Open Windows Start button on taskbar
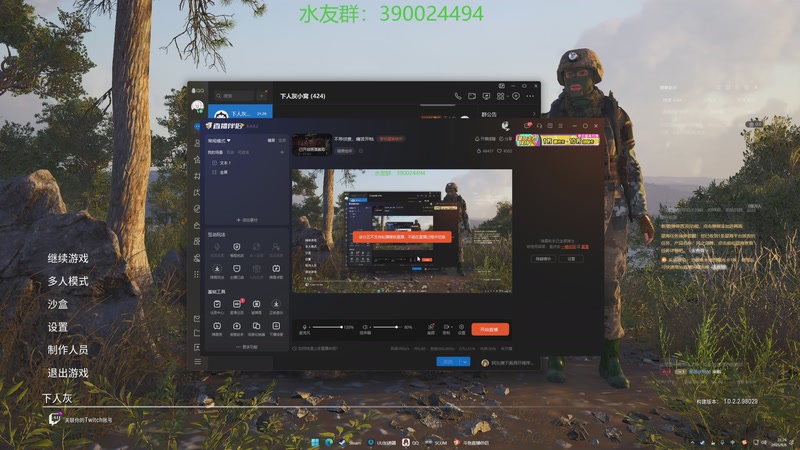Screen dimensions: 800x450 click(315, 442)
